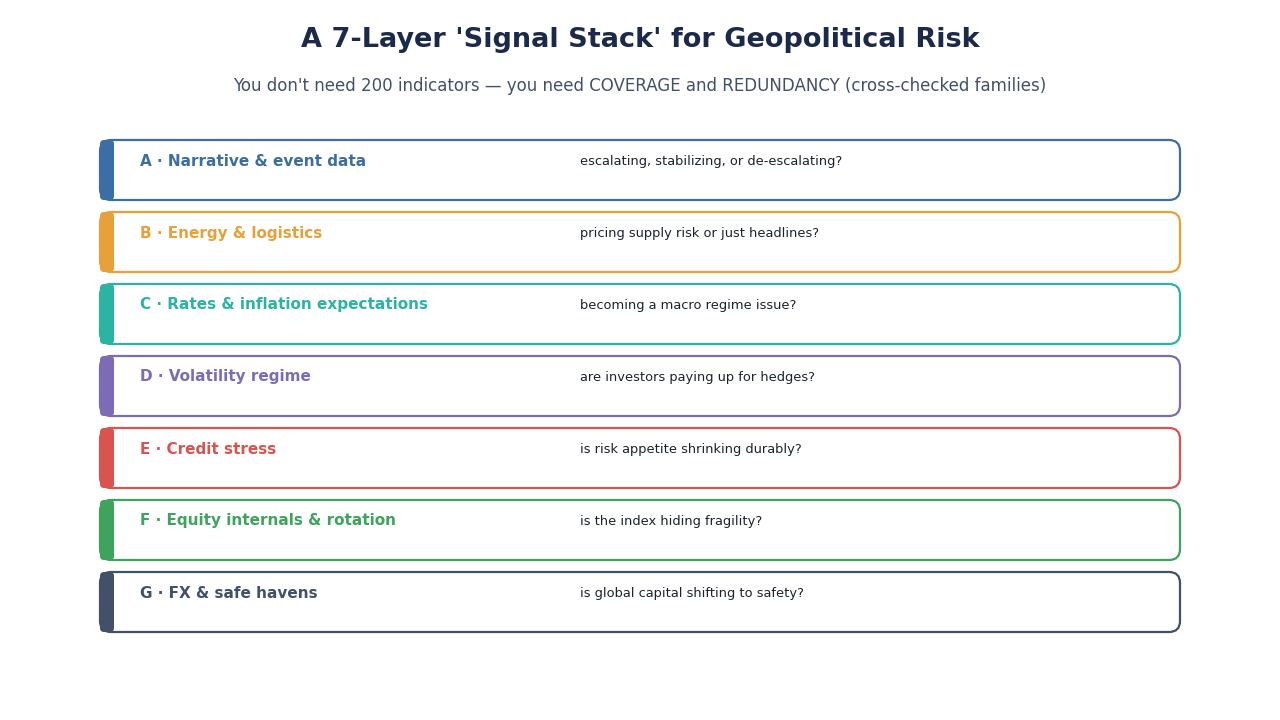Select the 'B · Energy & logistics' heading
The height and width of the screenshot is (720, 1280).
click(x=231, y=233)
